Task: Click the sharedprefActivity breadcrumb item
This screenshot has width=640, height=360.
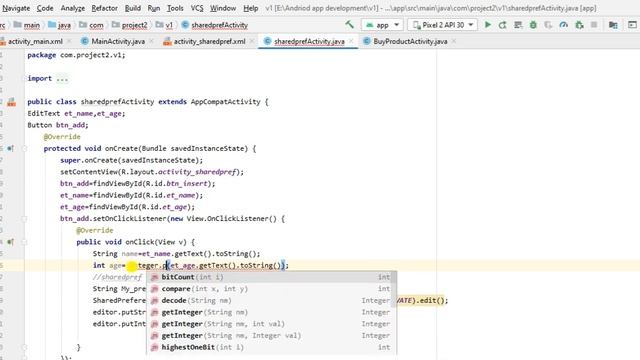Action: coord(215,25)
